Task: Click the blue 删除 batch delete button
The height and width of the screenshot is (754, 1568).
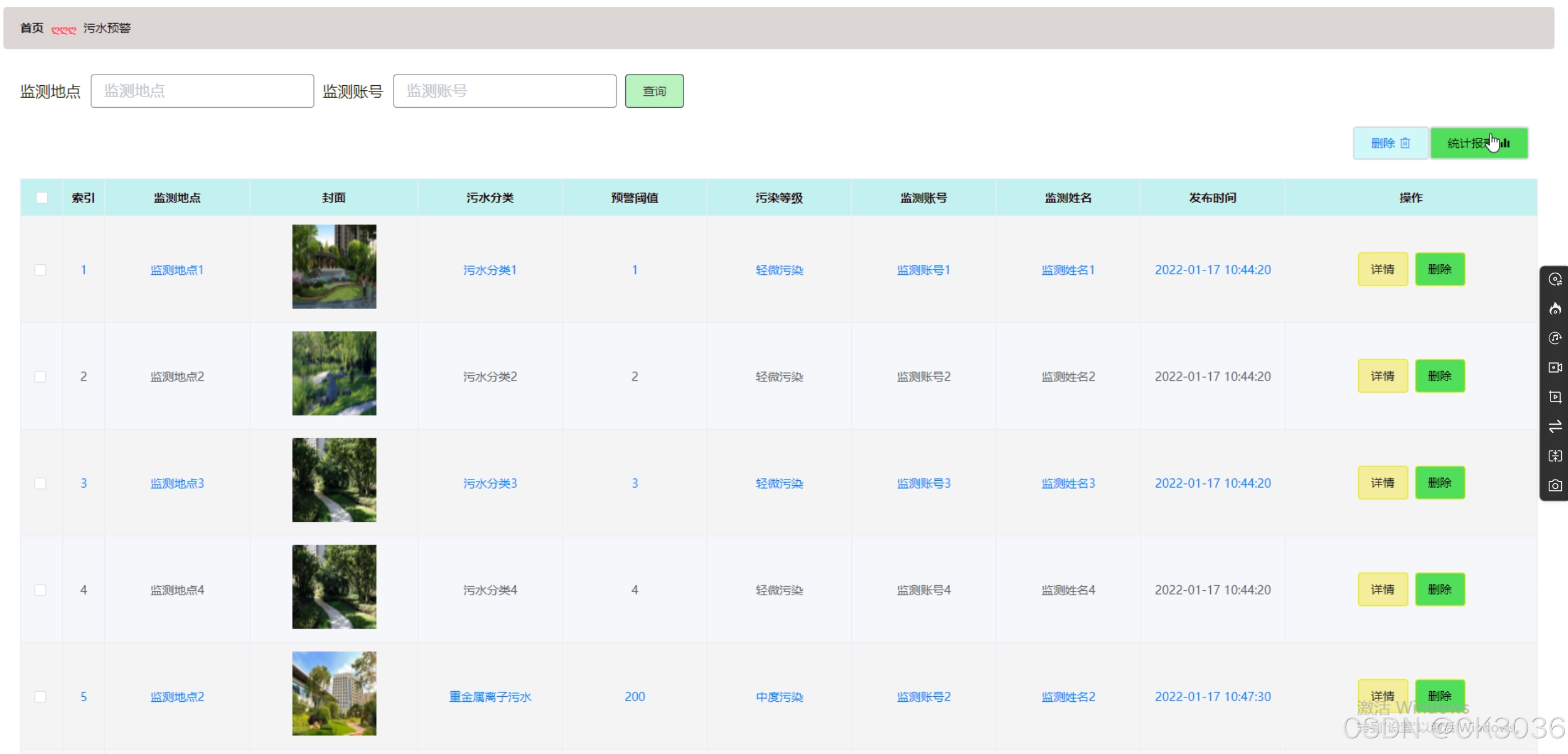Action: 1390,143
